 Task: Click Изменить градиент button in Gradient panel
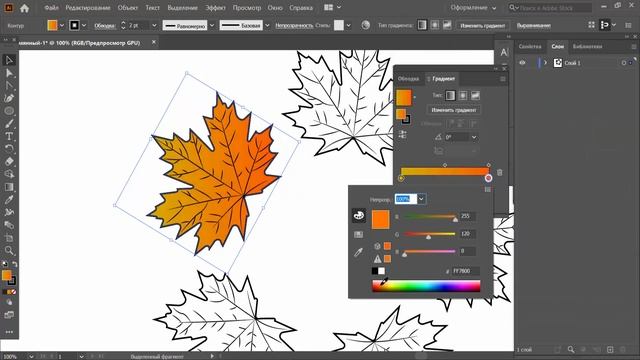(454, 110)
